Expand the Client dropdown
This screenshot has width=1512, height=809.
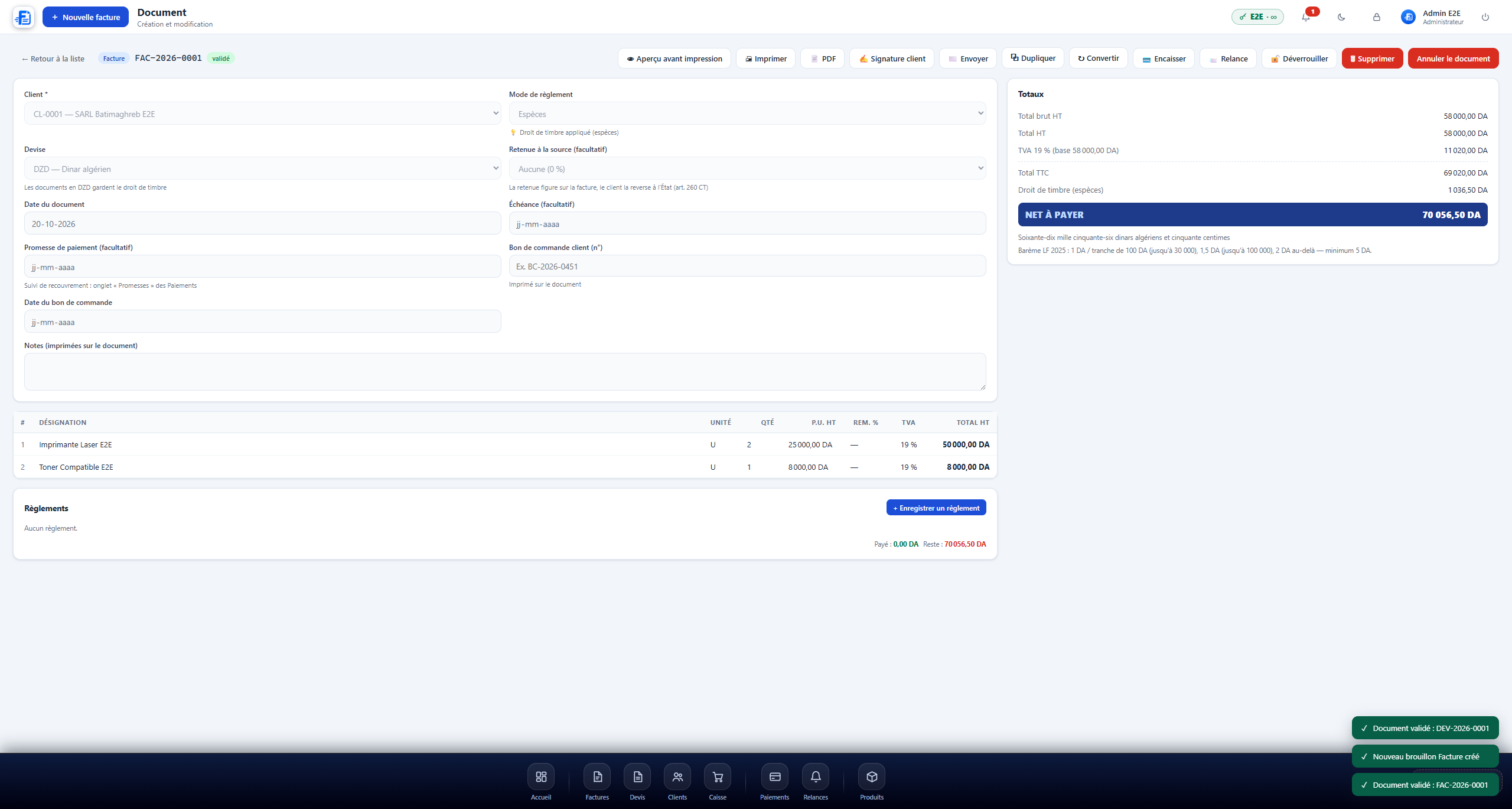263,113
